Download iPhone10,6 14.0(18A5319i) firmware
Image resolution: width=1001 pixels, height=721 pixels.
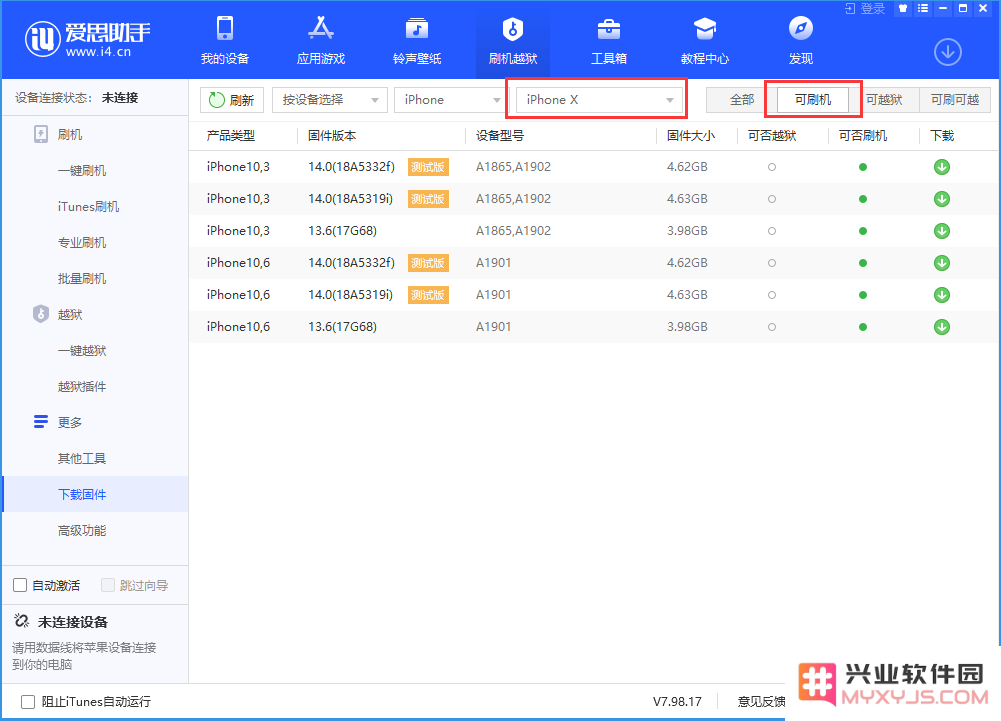(x=942, y=295)
